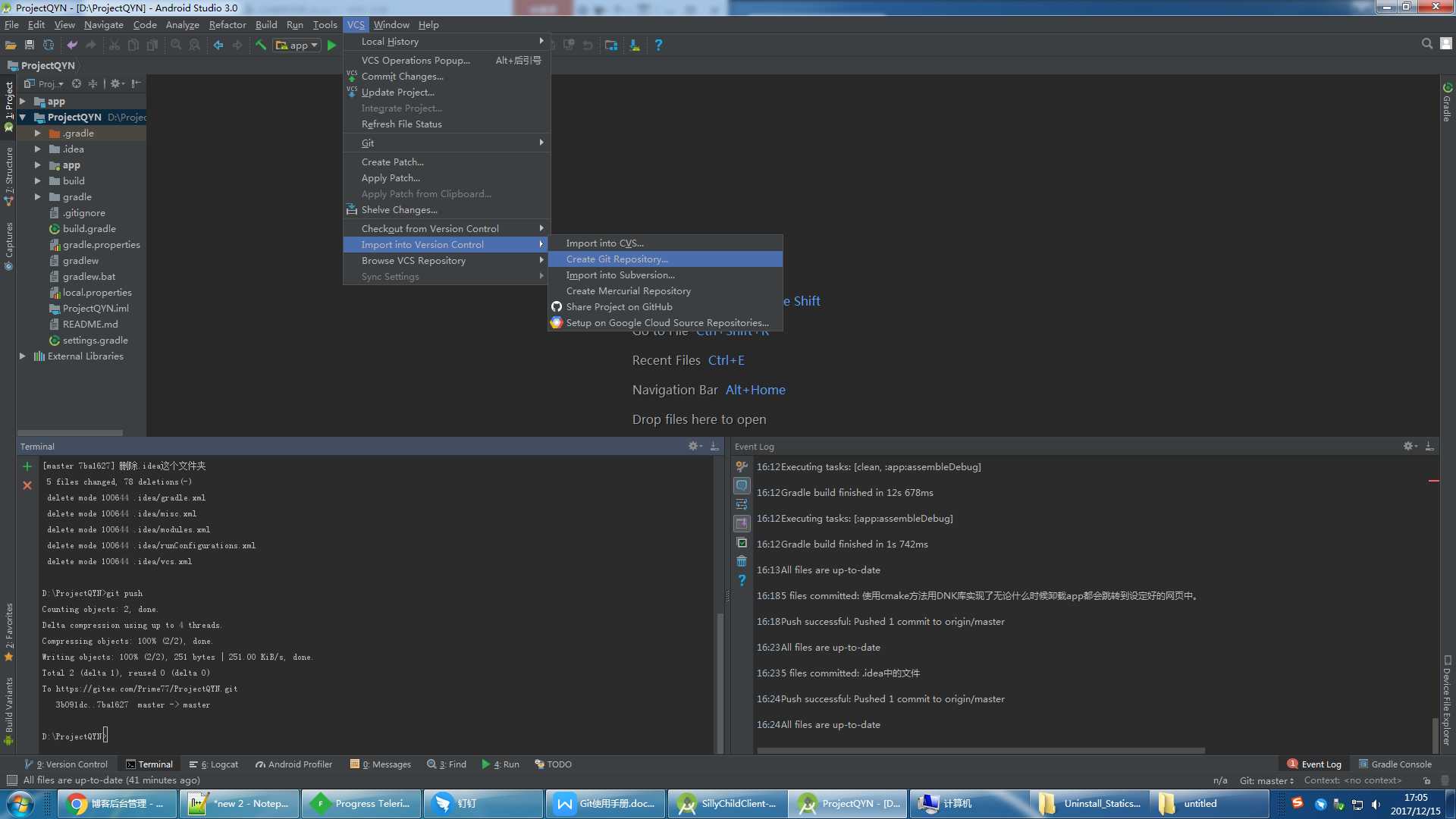1456x819 pixels.
Task: Expand the app module tree item
Action: 22,101
